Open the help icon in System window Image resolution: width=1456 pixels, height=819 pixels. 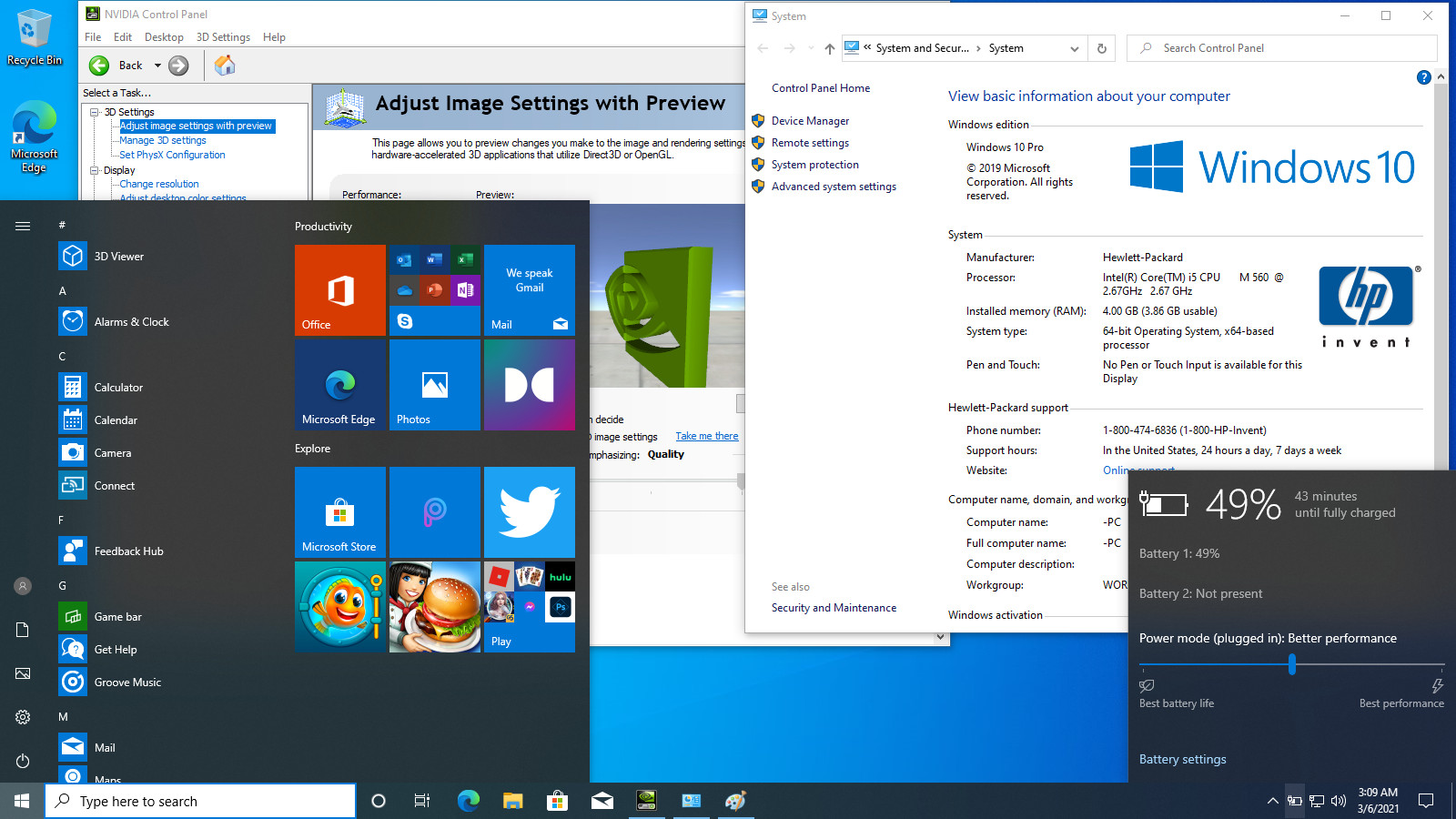point(1424,77)
